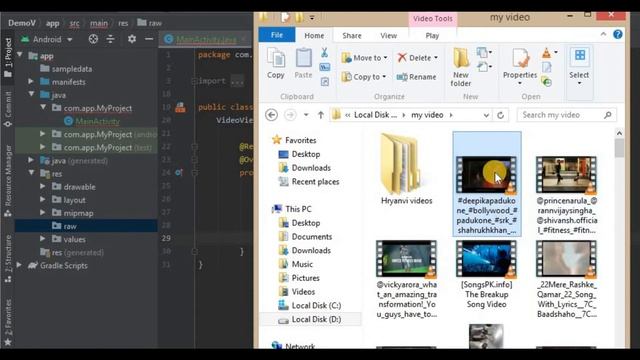Select the Video Tools contextual tab
The height and width of the screenshot is (360, 640).
(433, 19)
